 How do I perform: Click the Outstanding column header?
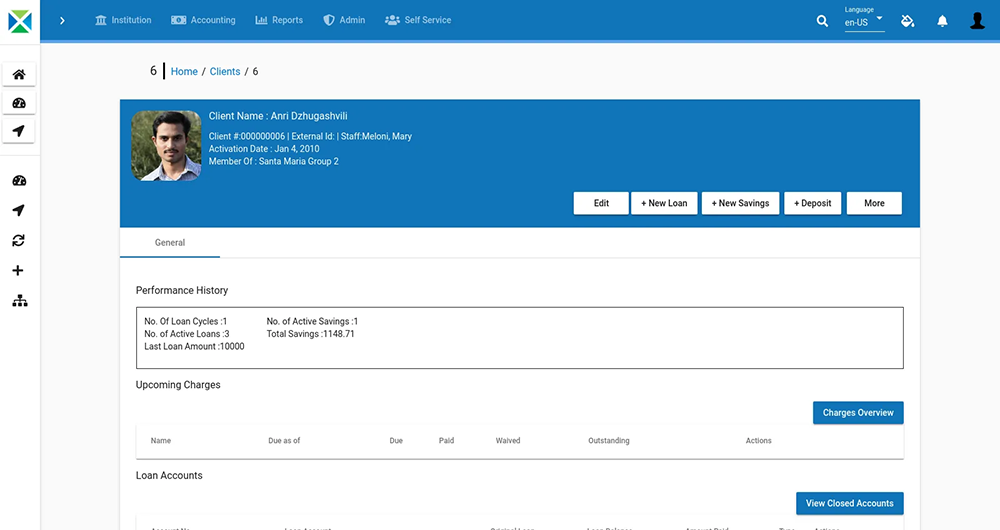point(608,441)
